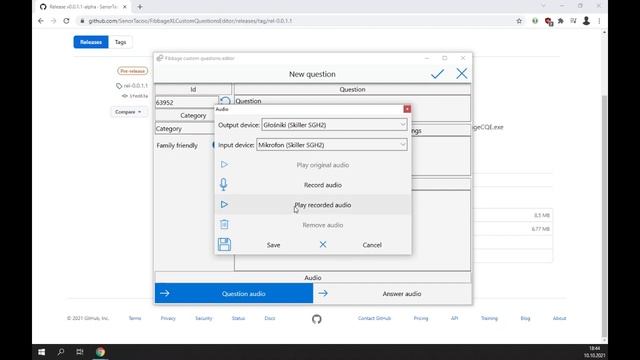Click the taskbar clock

(x=594, y=352)
